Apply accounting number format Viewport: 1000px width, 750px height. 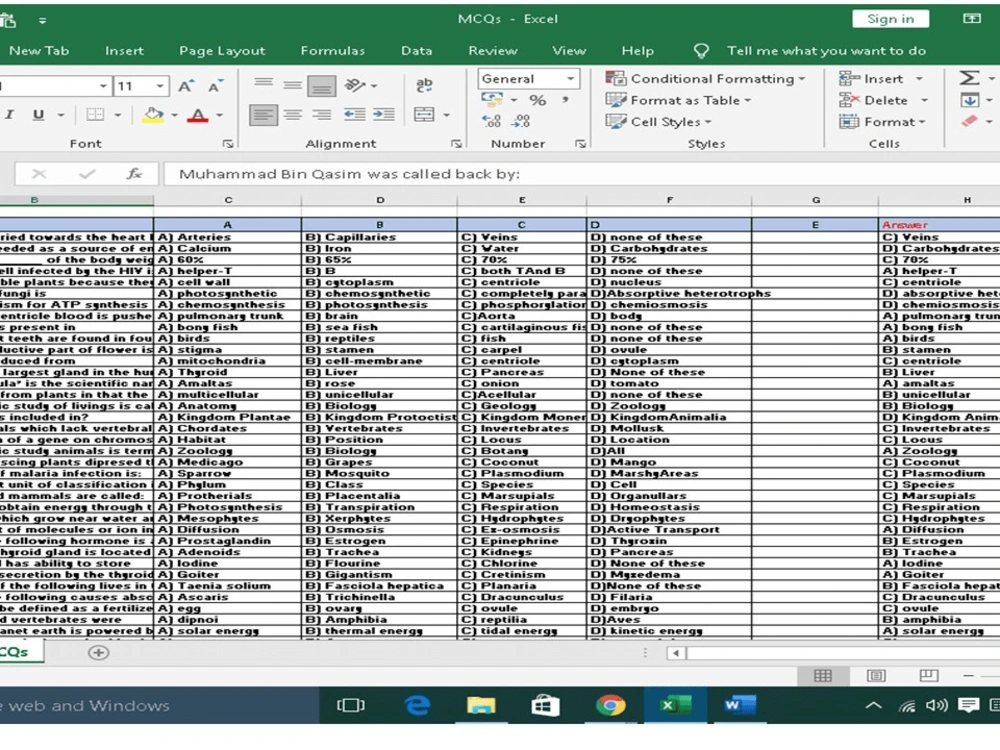click(492, 99)
